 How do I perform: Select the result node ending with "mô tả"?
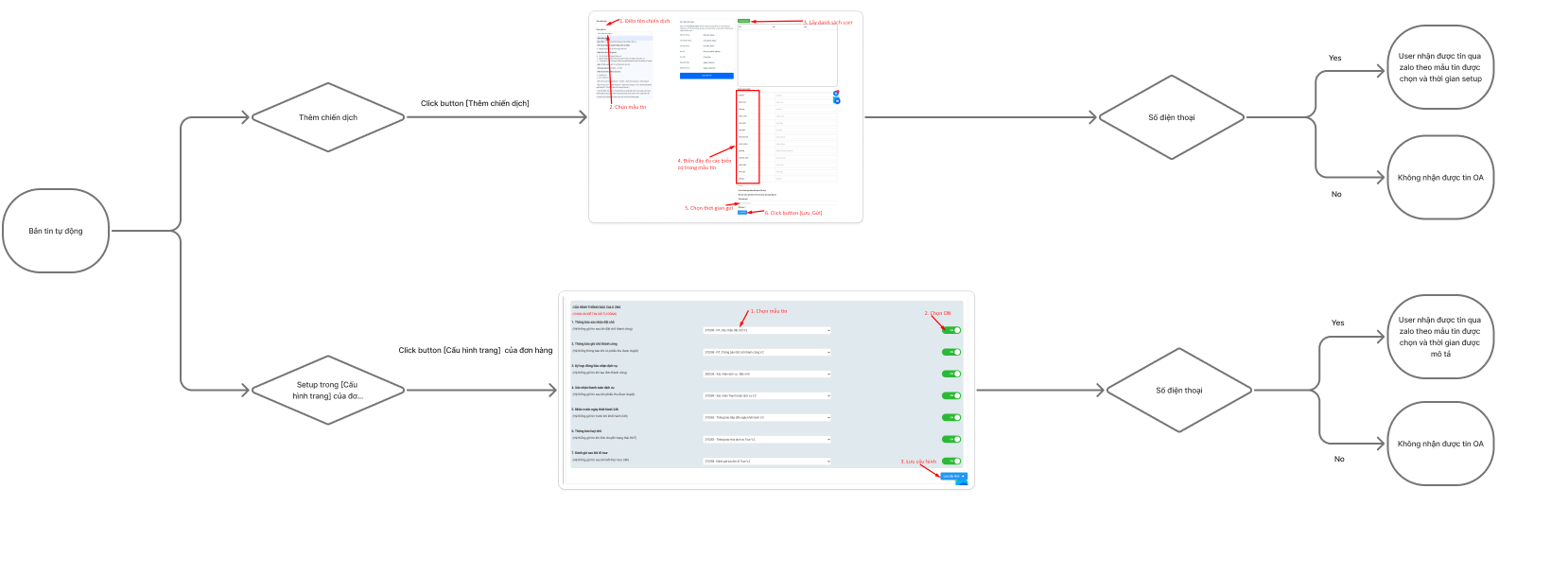tap(1440, 337)
